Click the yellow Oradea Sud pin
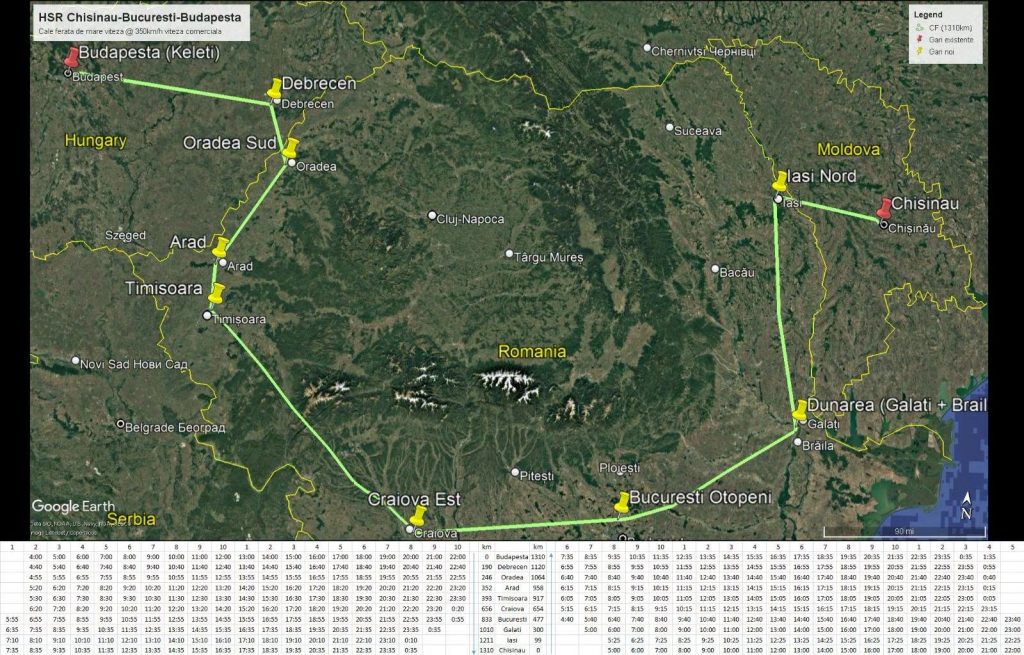1024x655 pixels. click(291, 148)
